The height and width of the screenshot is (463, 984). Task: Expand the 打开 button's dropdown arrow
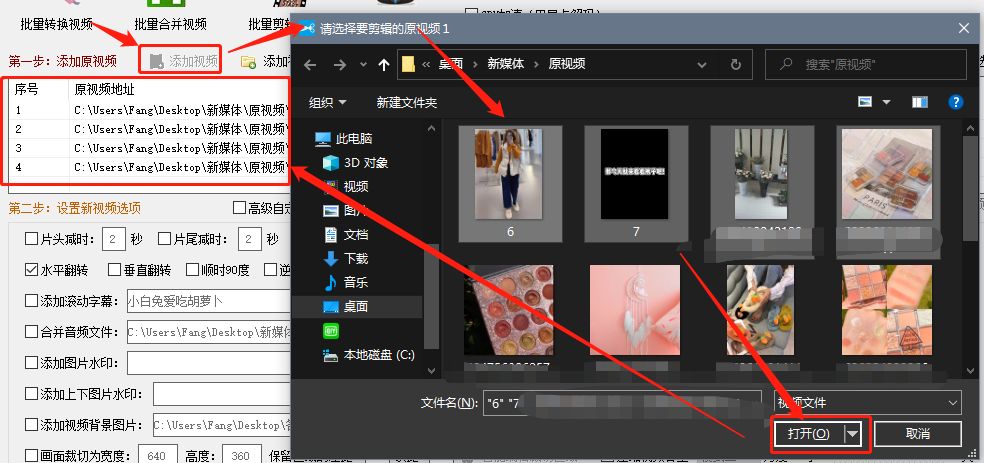coord(852,434)
